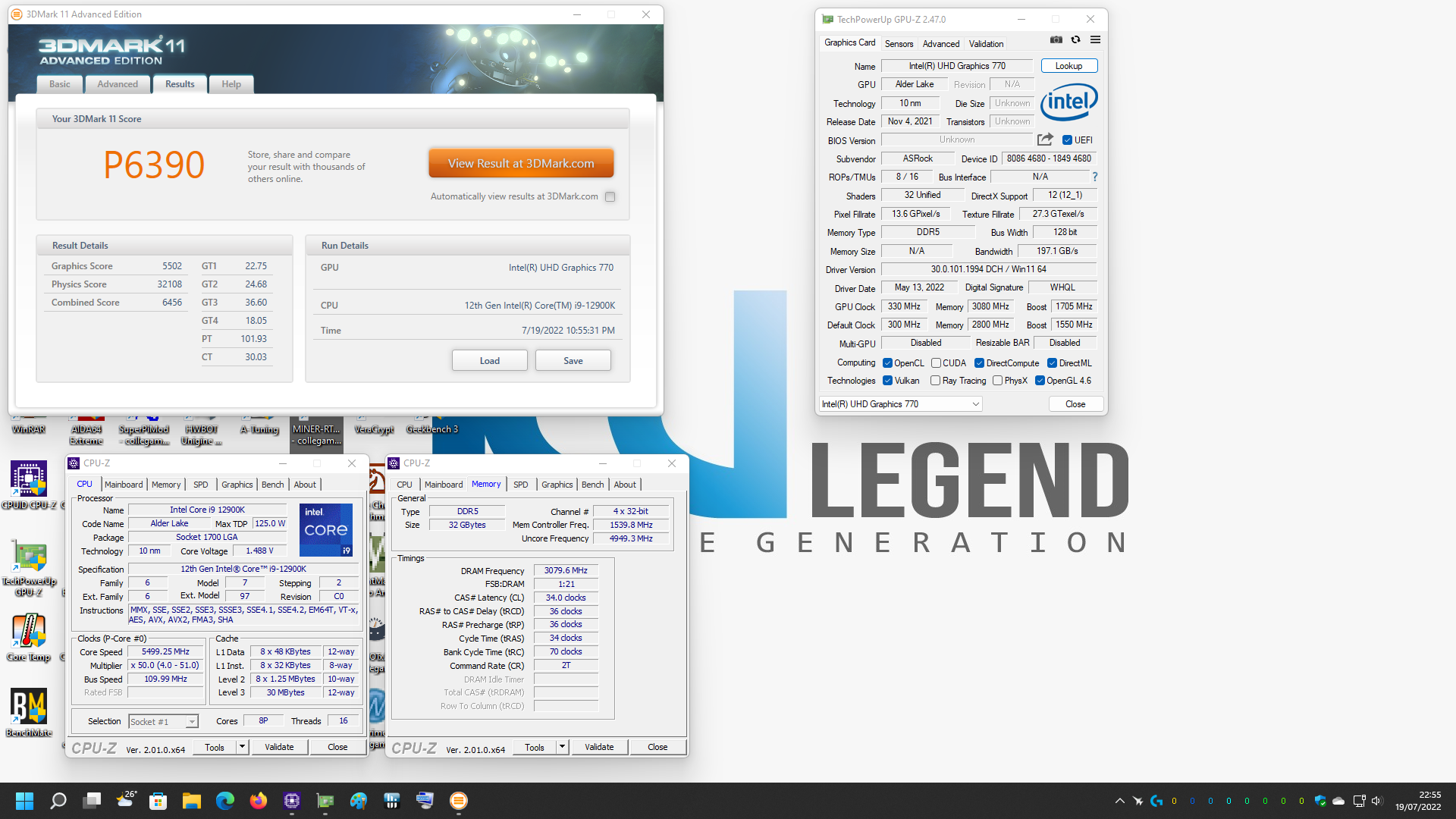The height and width of the screenshot is (819, 1456).
Task: Take a GPU-Z screenshot with the camera icon
Action: (1056, 40)
